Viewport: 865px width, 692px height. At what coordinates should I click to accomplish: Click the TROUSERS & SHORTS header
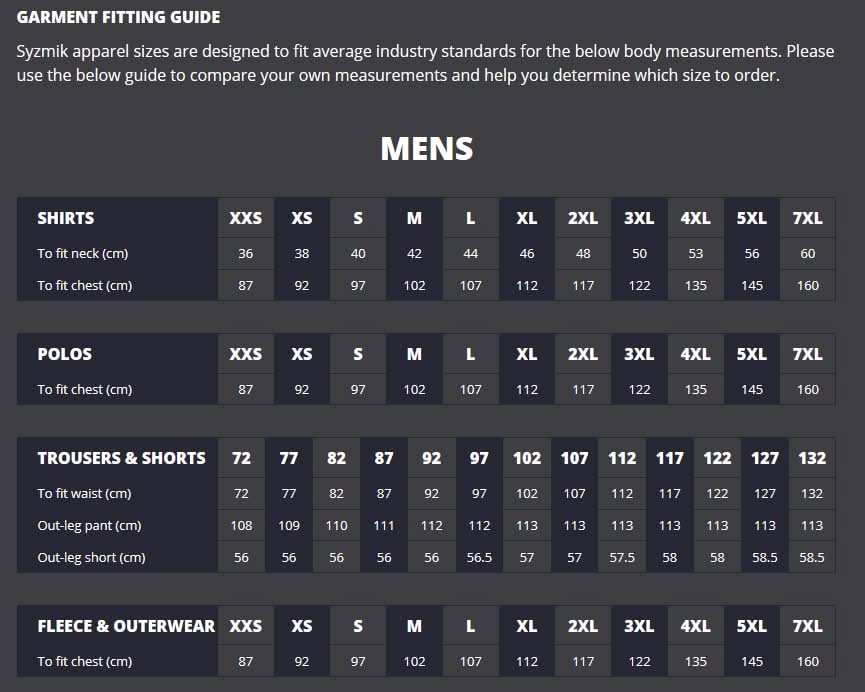click(x=121, y=458)
